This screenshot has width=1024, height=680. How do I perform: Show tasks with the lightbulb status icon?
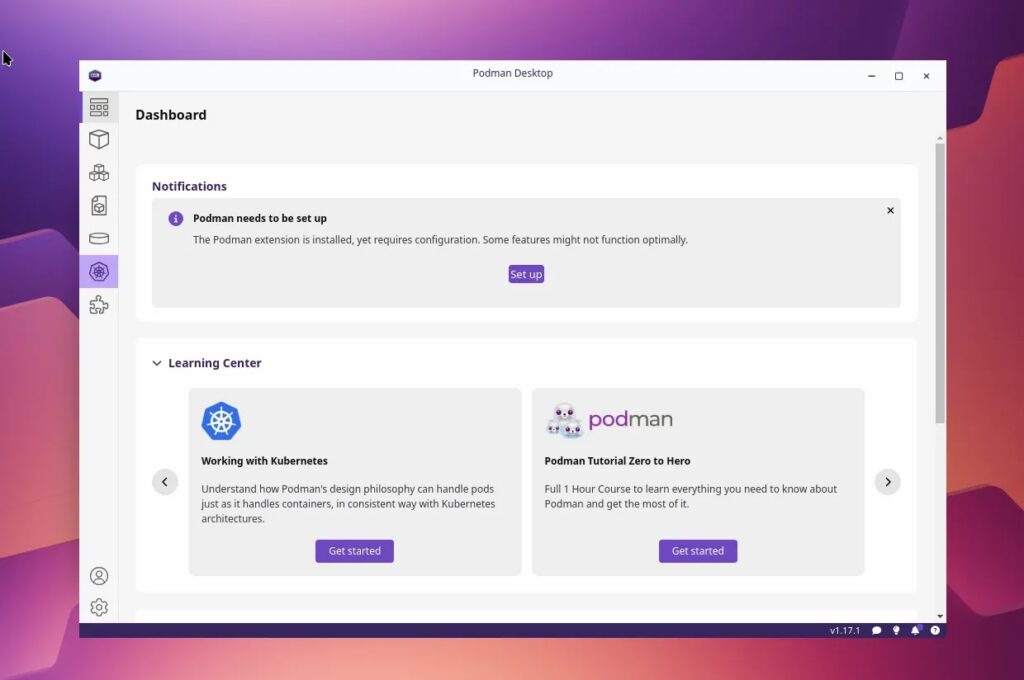pos(896,630)
